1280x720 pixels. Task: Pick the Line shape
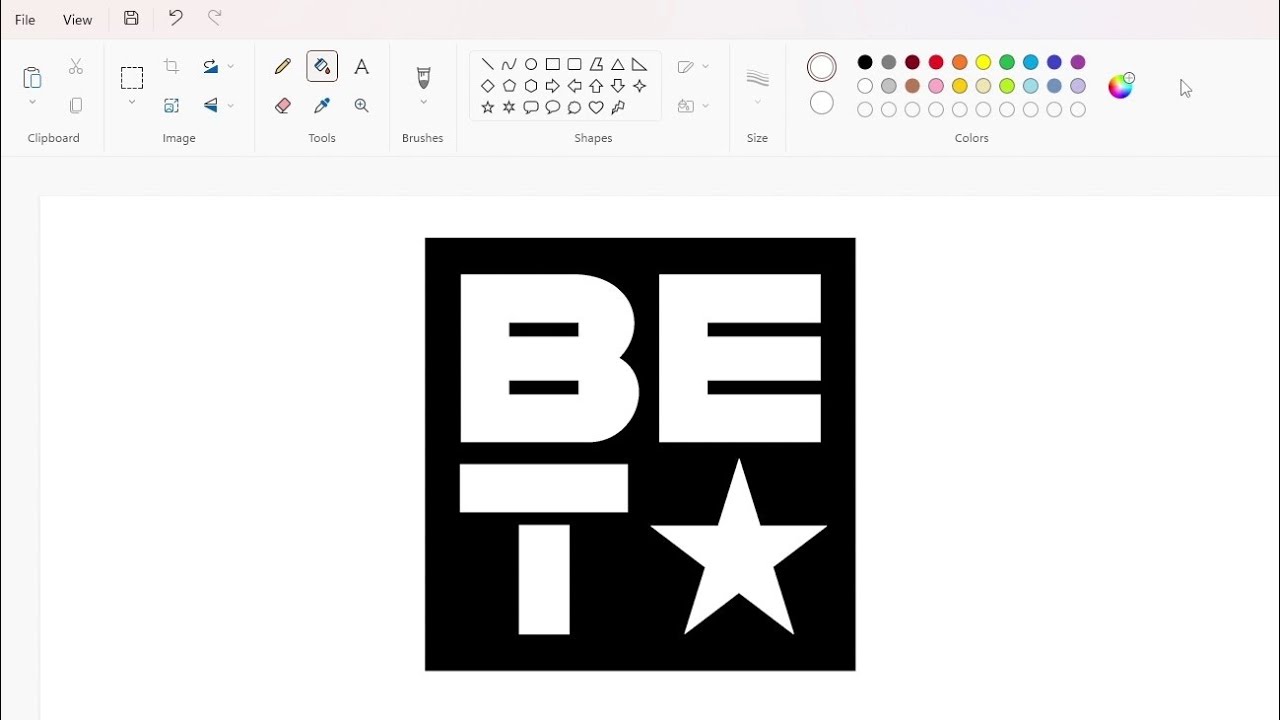(x=488, y=64)
